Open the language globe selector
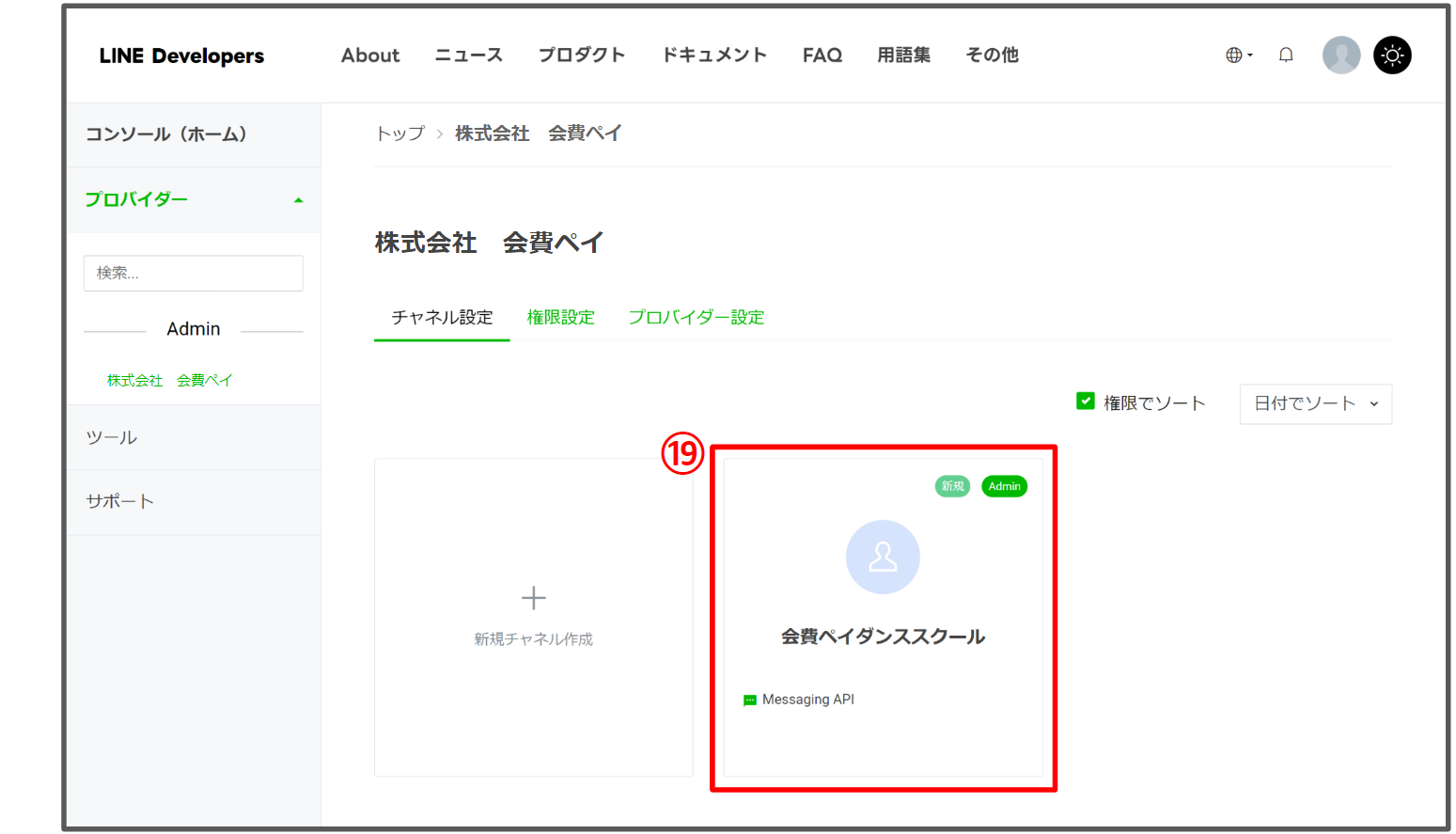Viewport: 1456px width, 834px height. coord(1239,55)
